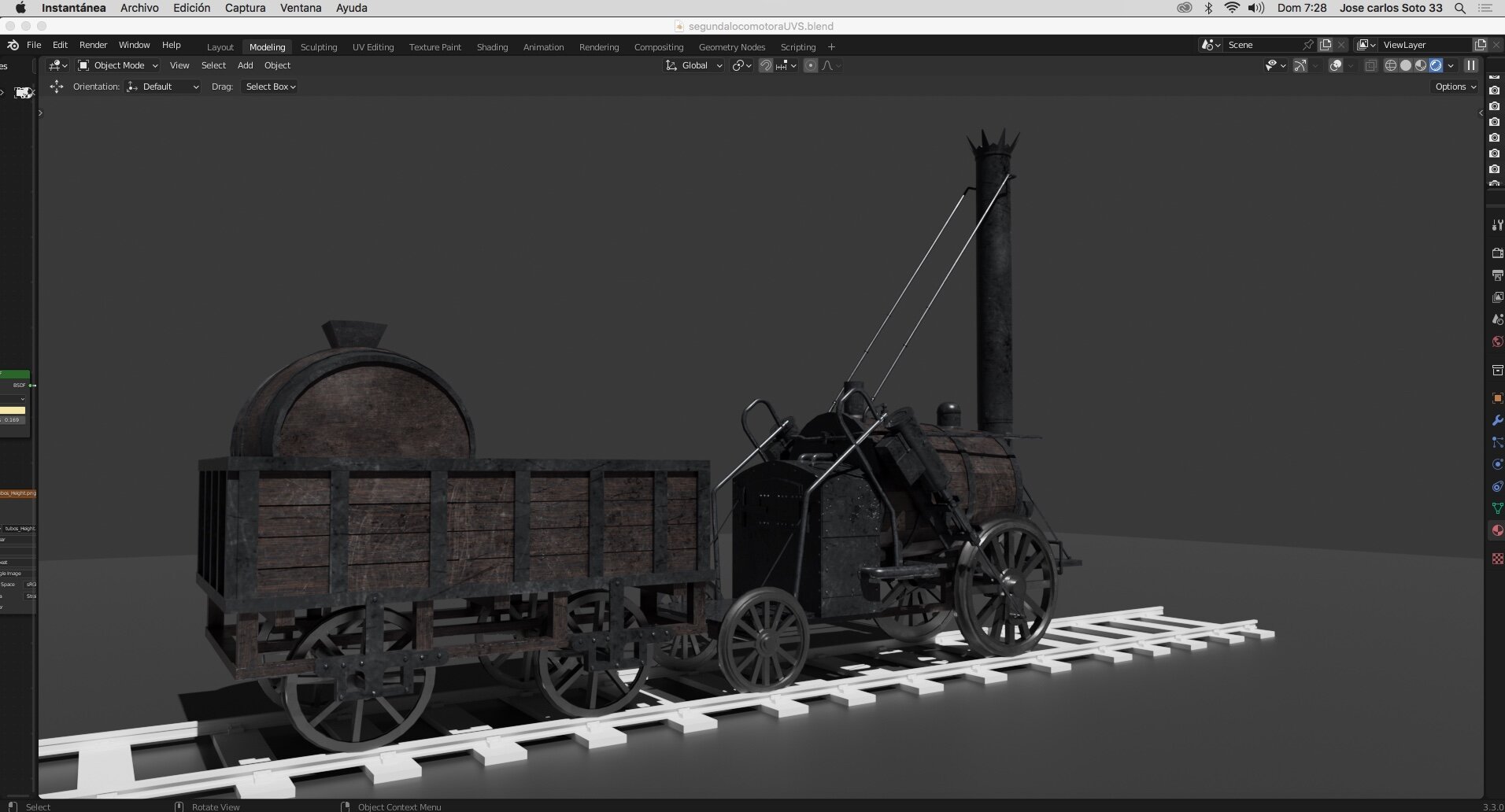Open the Tool properties tab
Viewport: 1505px width, 812px height.
click(x=1497, y=225)
